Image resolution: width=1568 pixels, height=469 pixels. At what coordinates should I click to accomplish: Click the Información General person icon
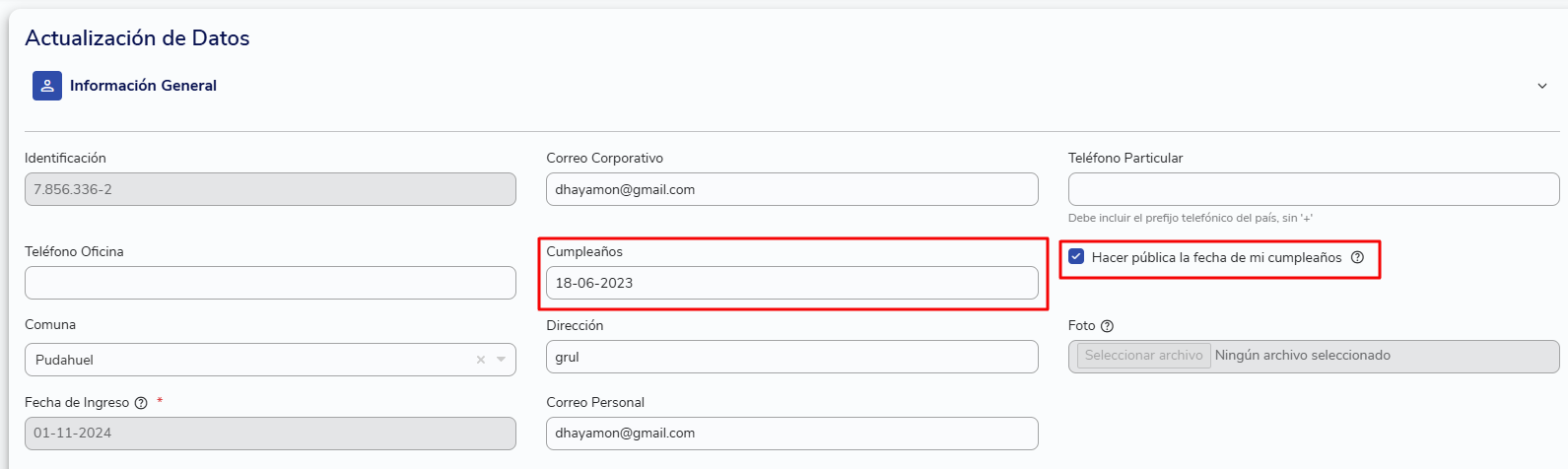point(47,86)
